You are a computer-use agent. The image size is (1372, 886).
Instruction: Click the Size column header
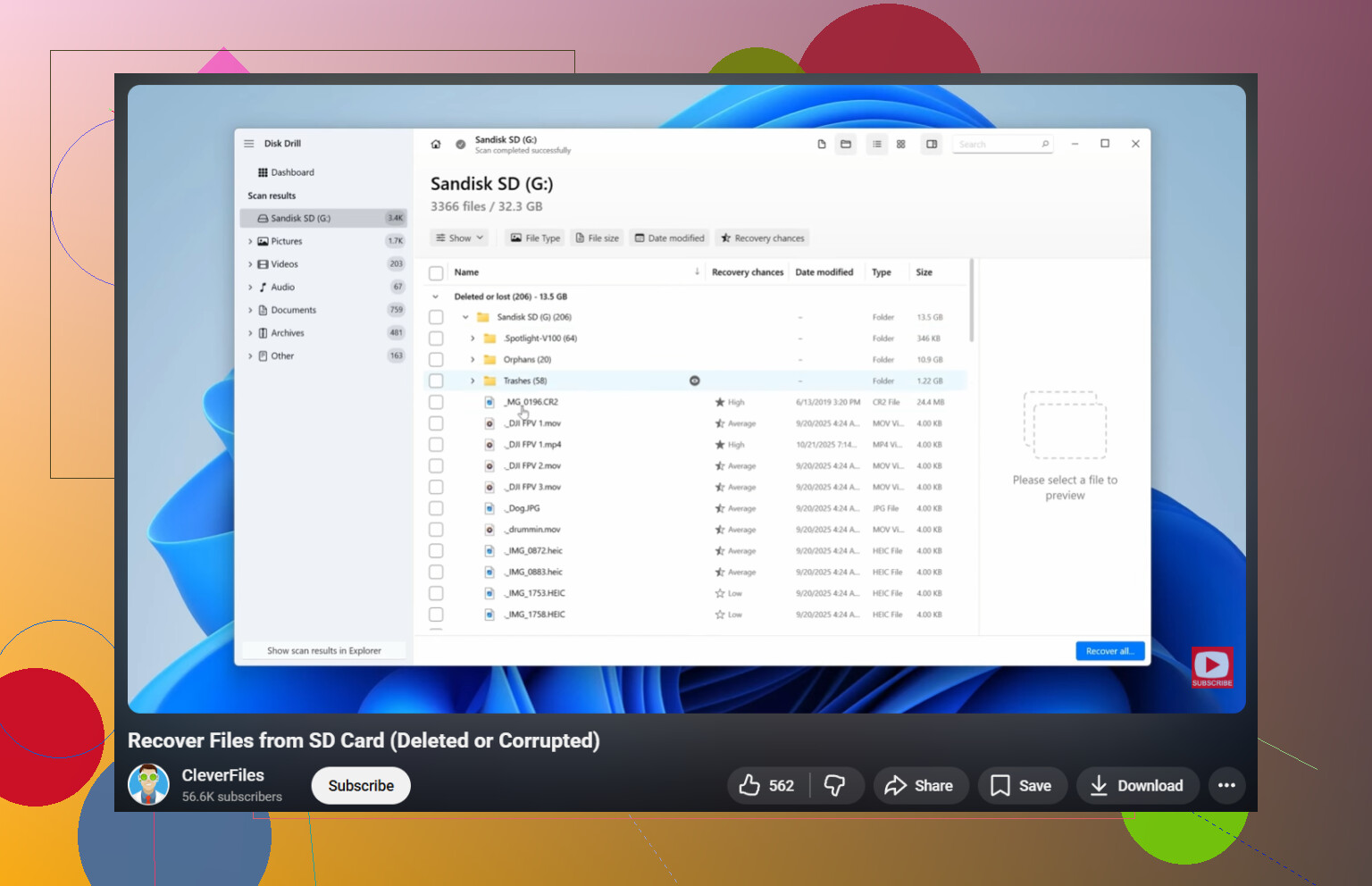click(924, 272)
